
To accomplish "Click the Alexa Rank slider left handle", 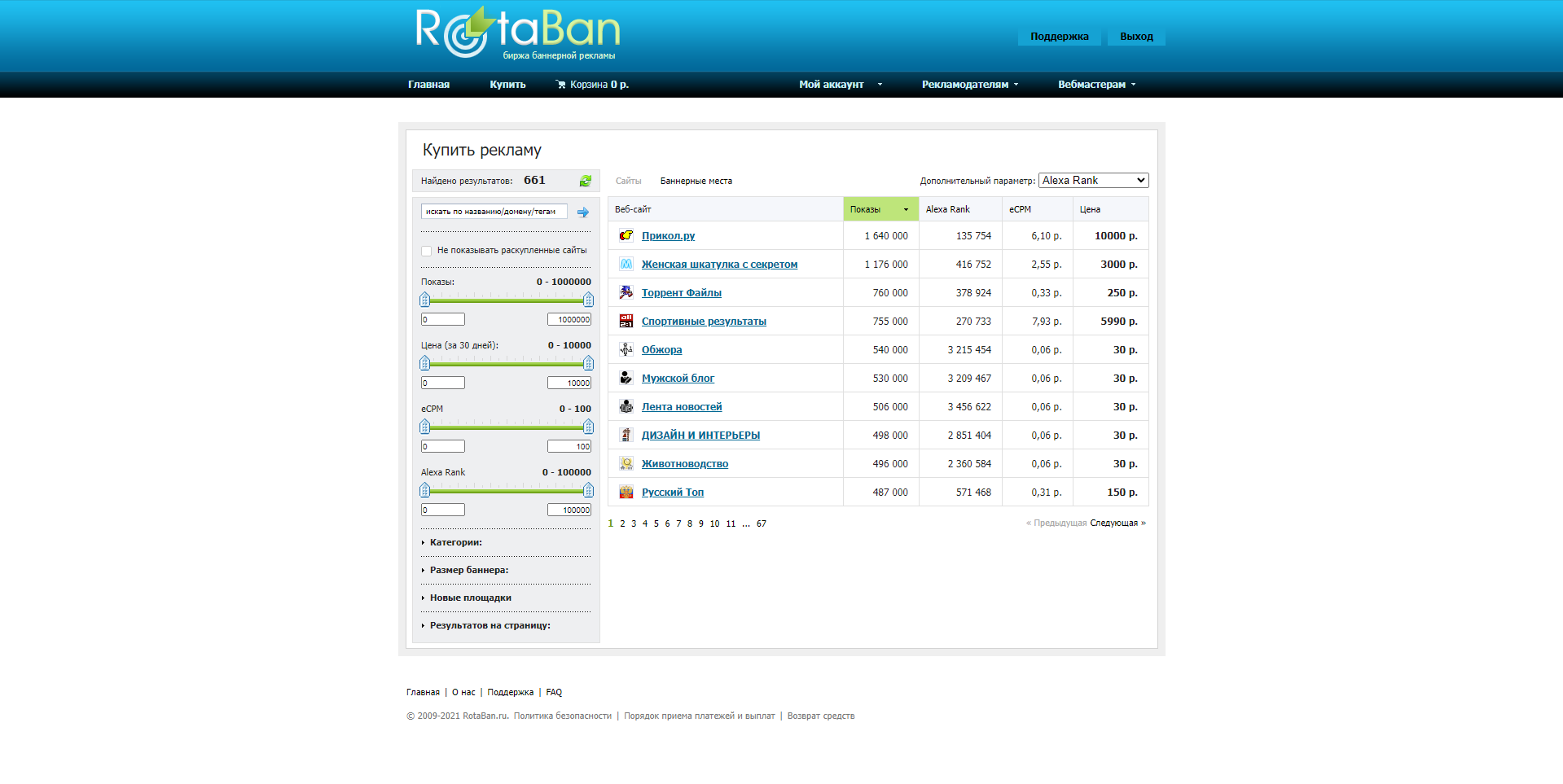I will [x=424, y=490].
